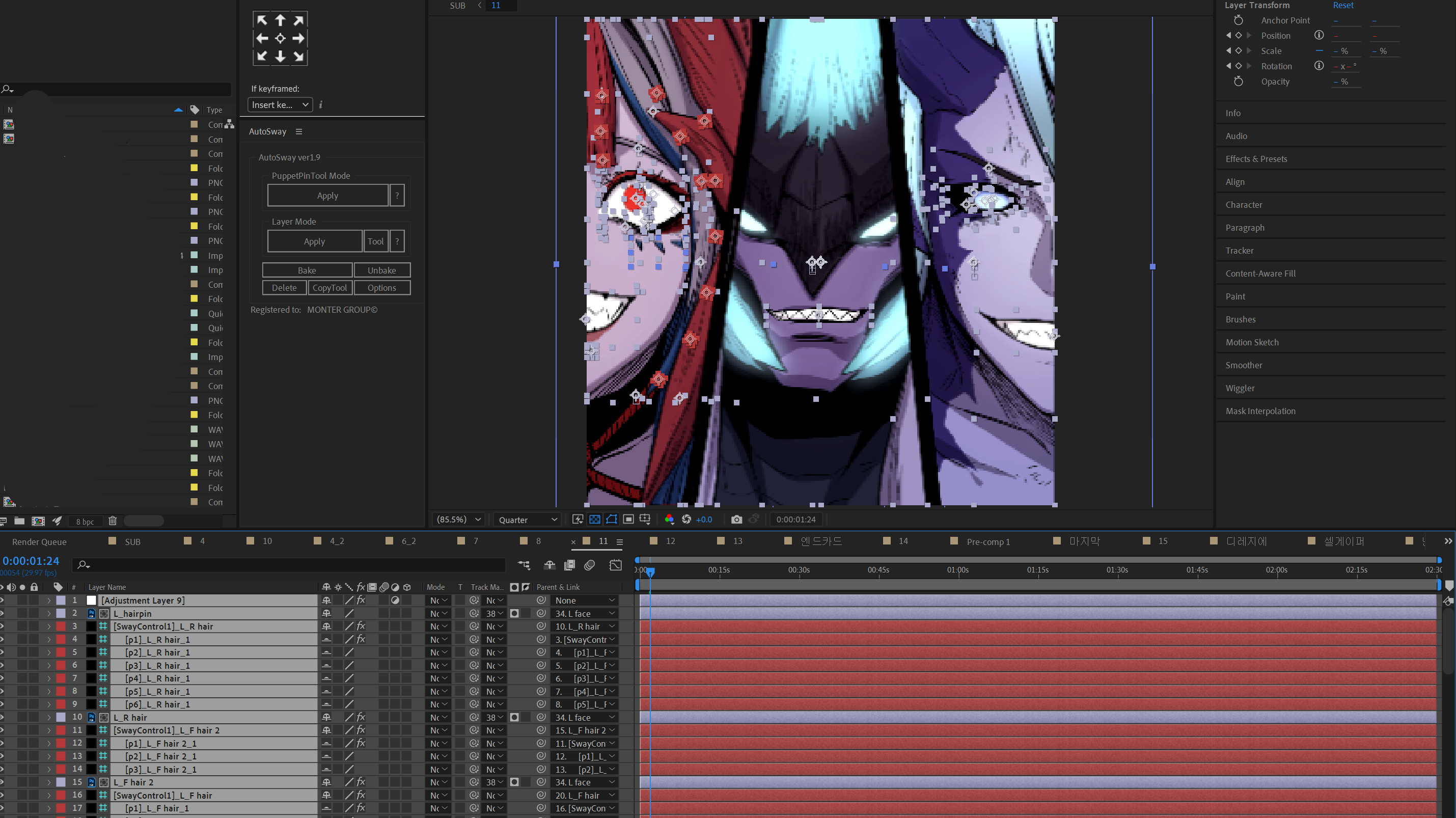Screen dimensions: 1456x818
Task: Click the label color swatch of Adjustment Layer 9
Action: tap(61, 601)
